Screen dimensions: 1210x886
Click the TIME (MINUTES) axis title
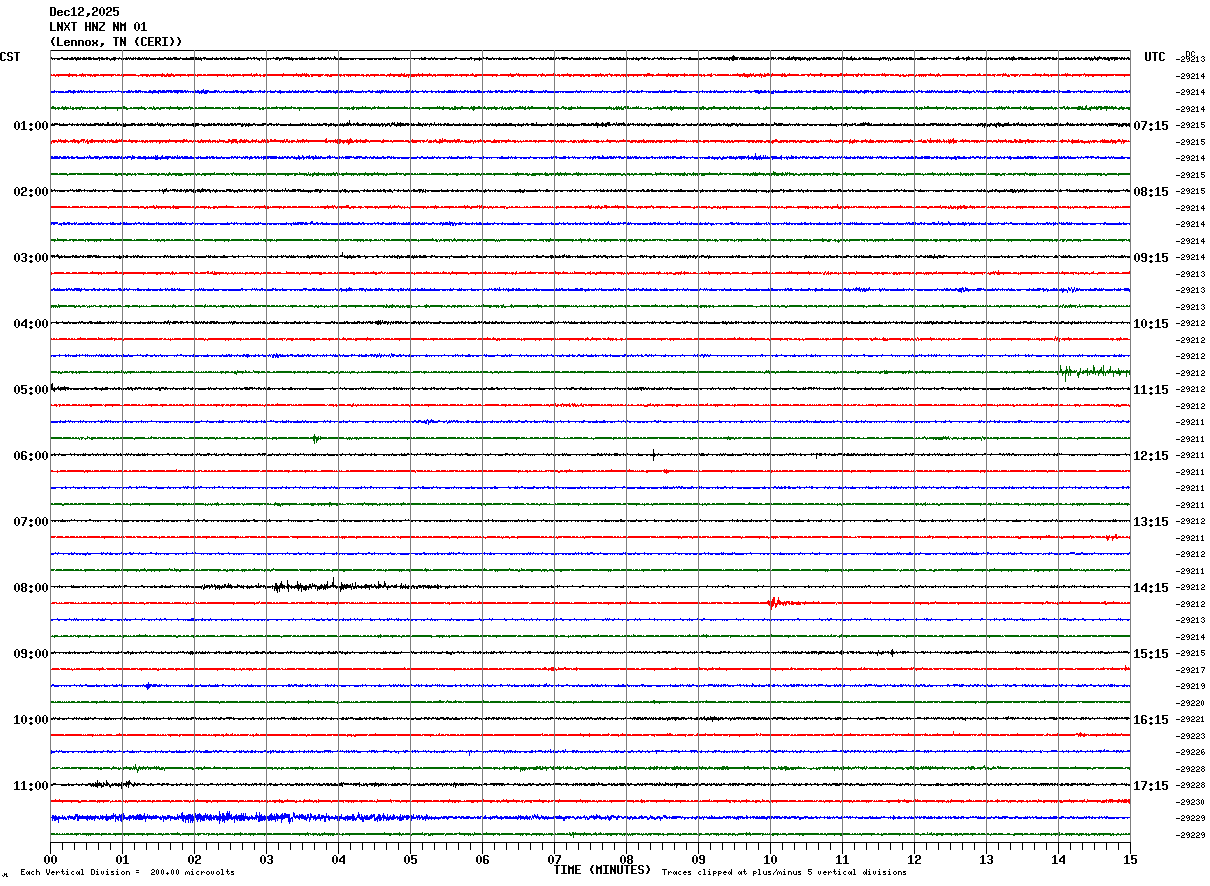(x=602, y=870)
